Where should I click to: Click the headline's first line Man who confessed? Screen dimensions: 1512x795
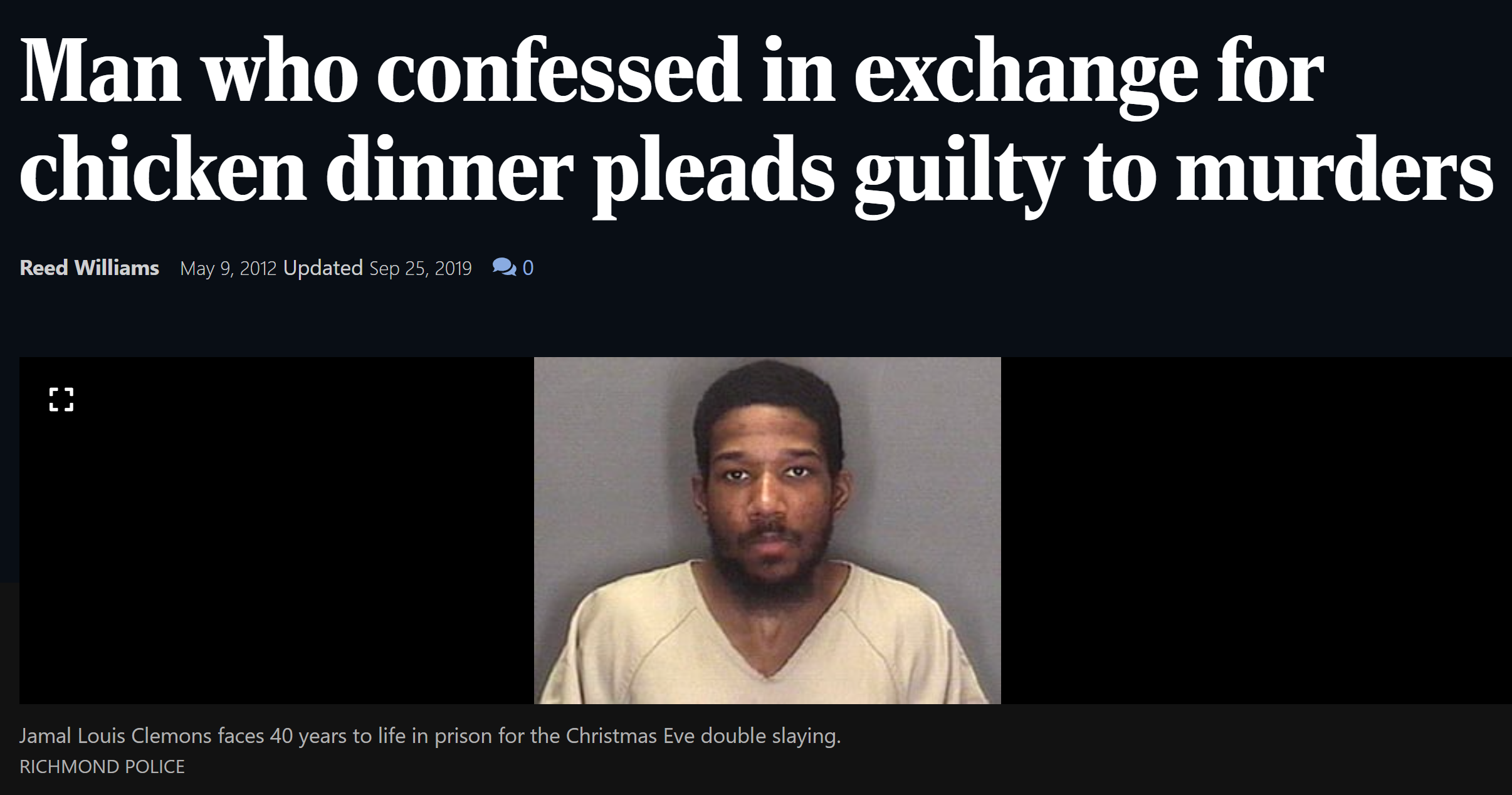(x=381, y=71)
